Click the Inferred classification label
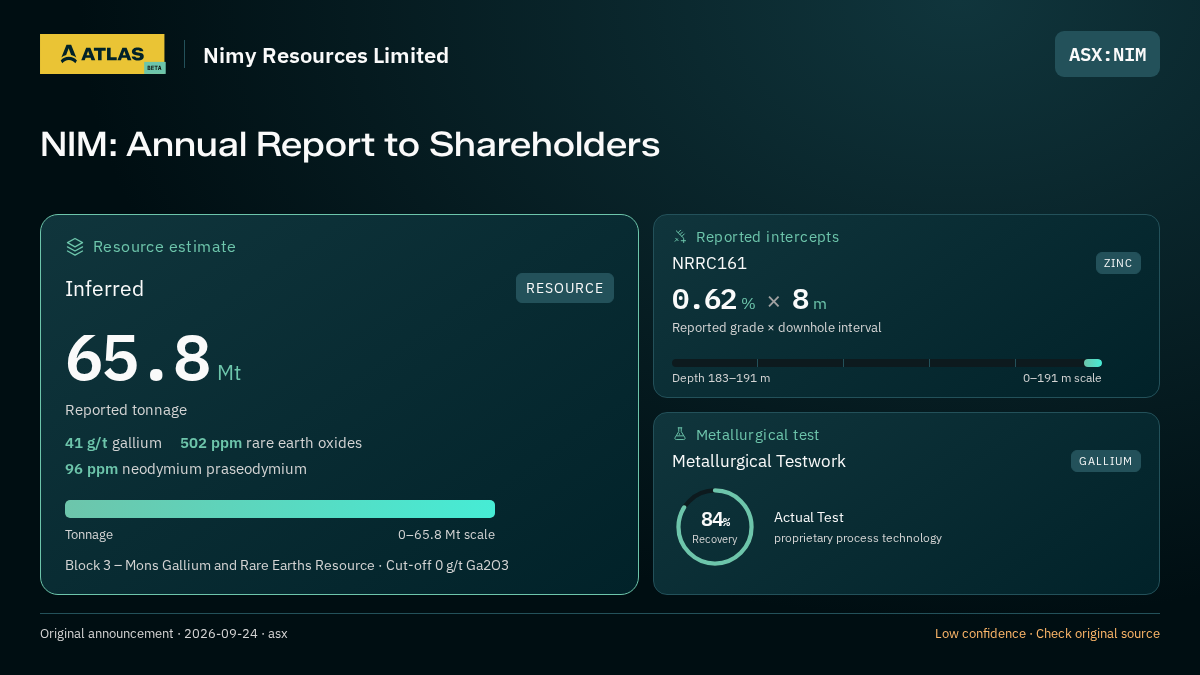Viewport: 1200px width, 675px height. pos(104,289)
